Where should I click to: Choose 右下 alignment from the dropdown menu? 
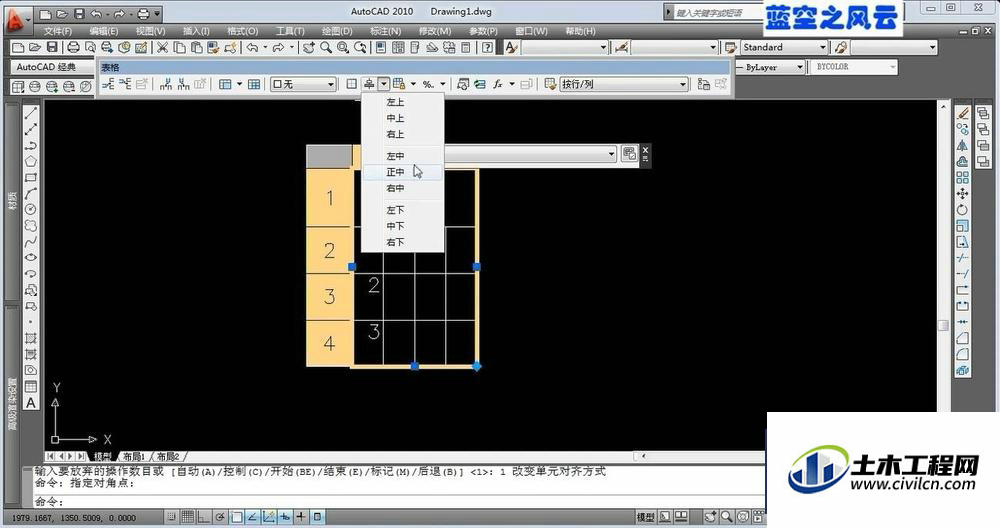[402, 242]
